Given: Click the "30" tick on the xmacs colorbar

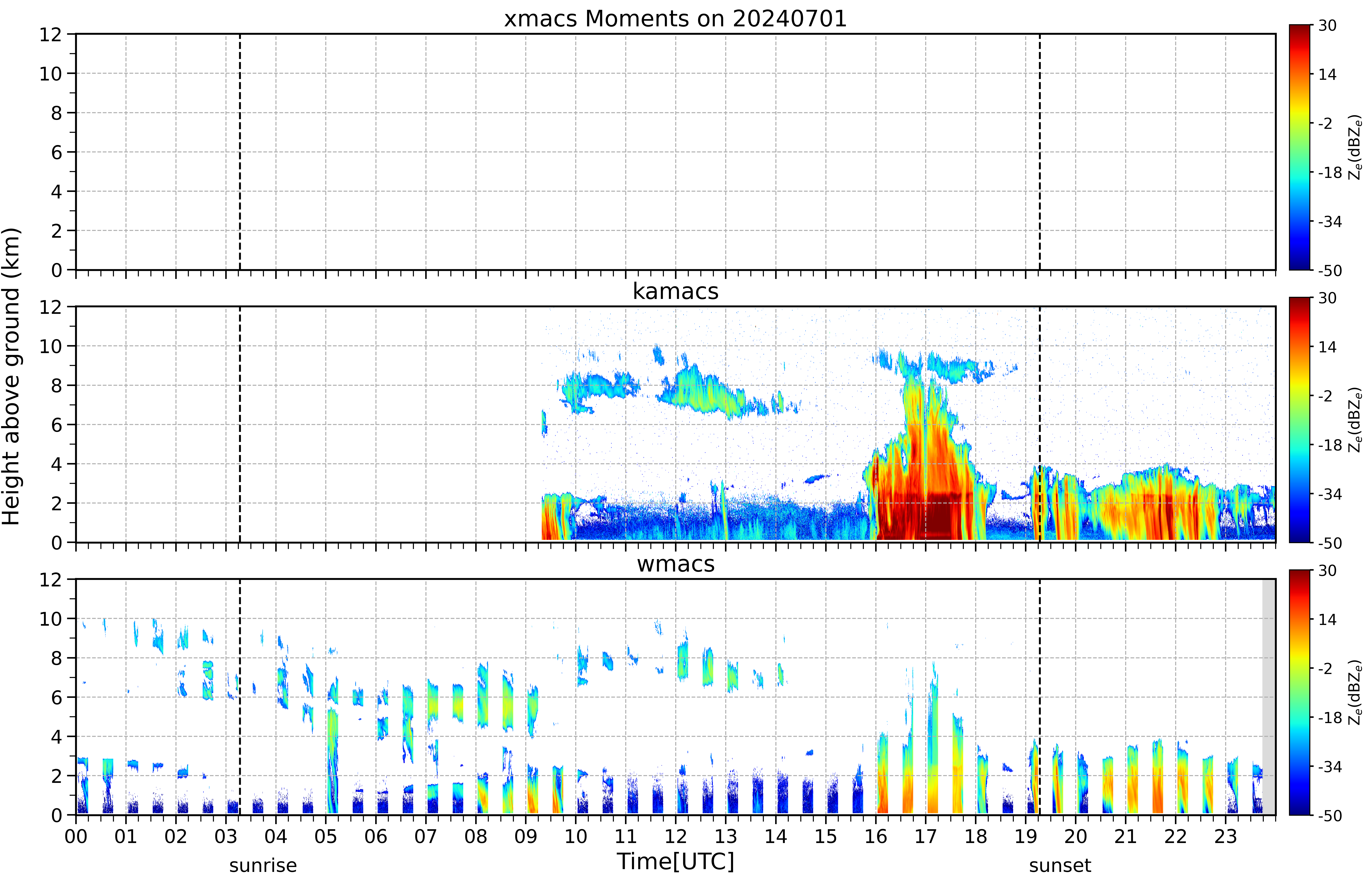Looking at the screenshot, I should click(x=1327, y=25).
